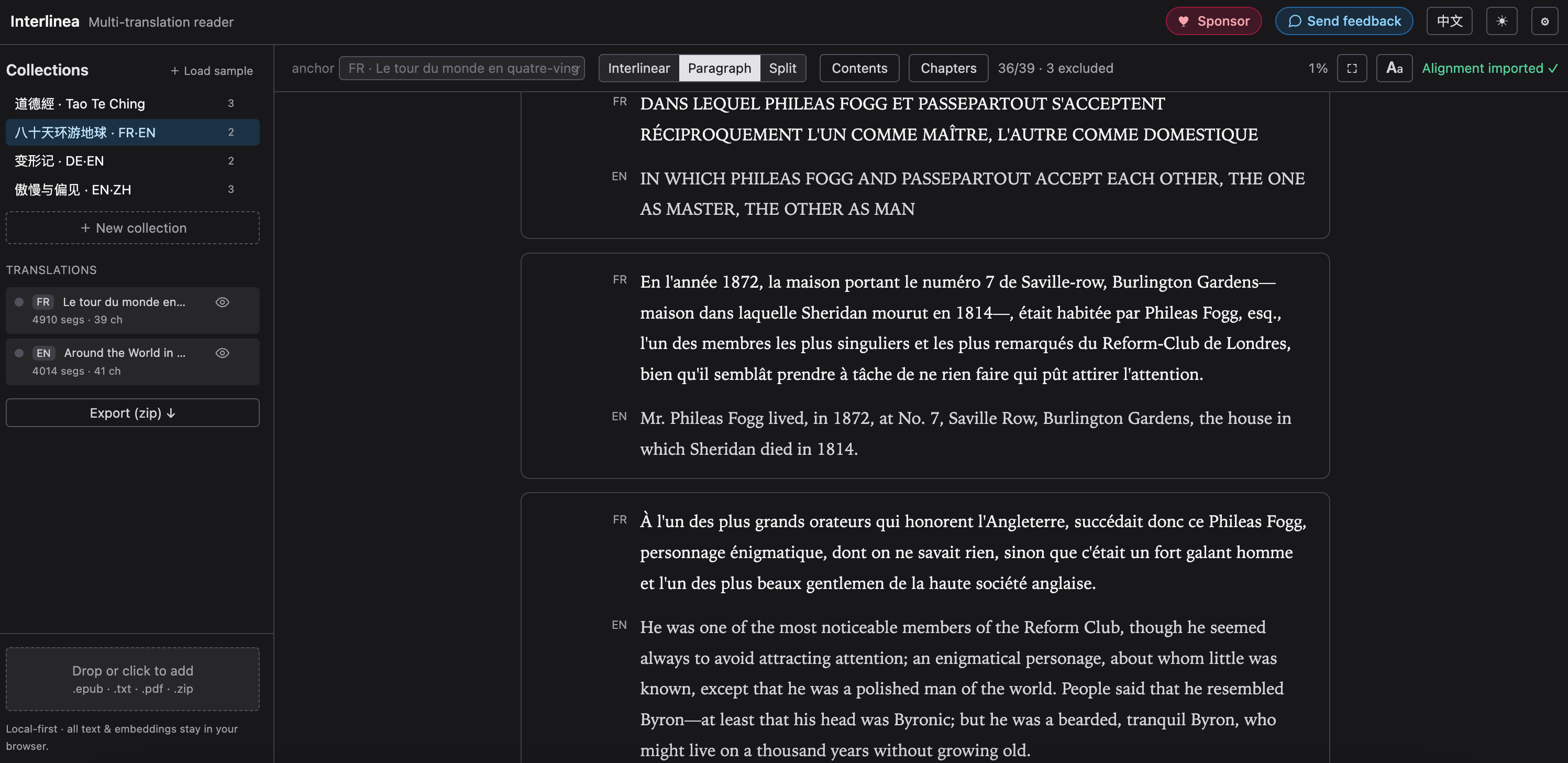Click the Sponsor heart button
The height and width of the screenshot is (763, 1568).
click(x=1213, y=21)
